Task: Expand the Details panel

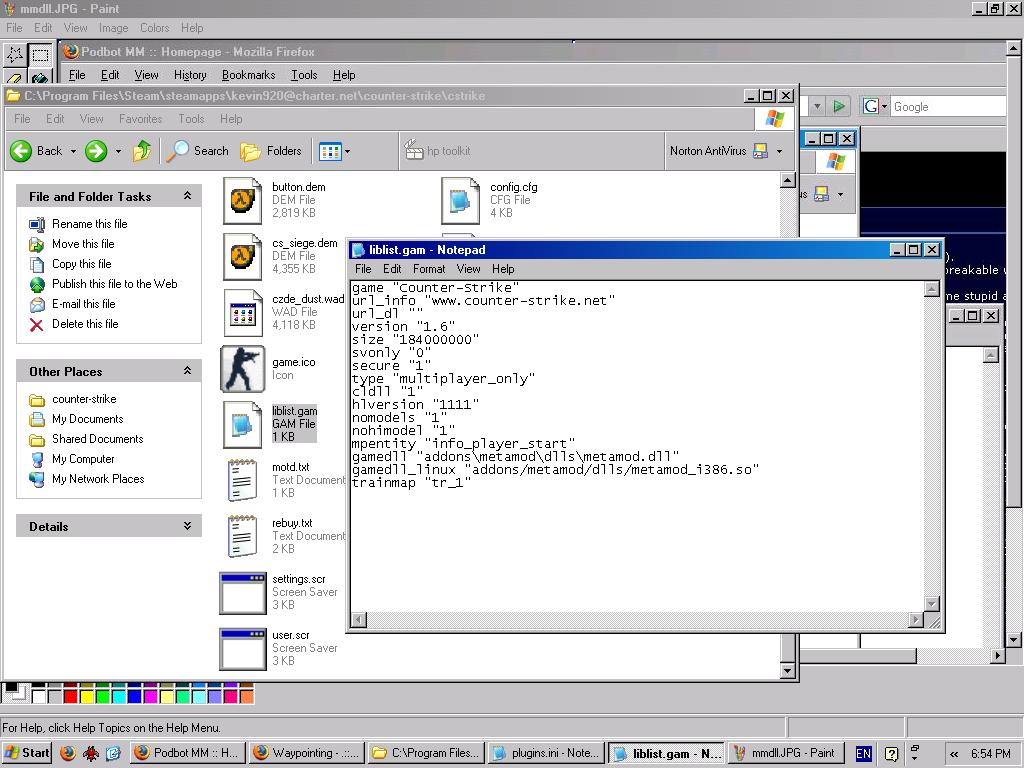Action: coord(187,526)
